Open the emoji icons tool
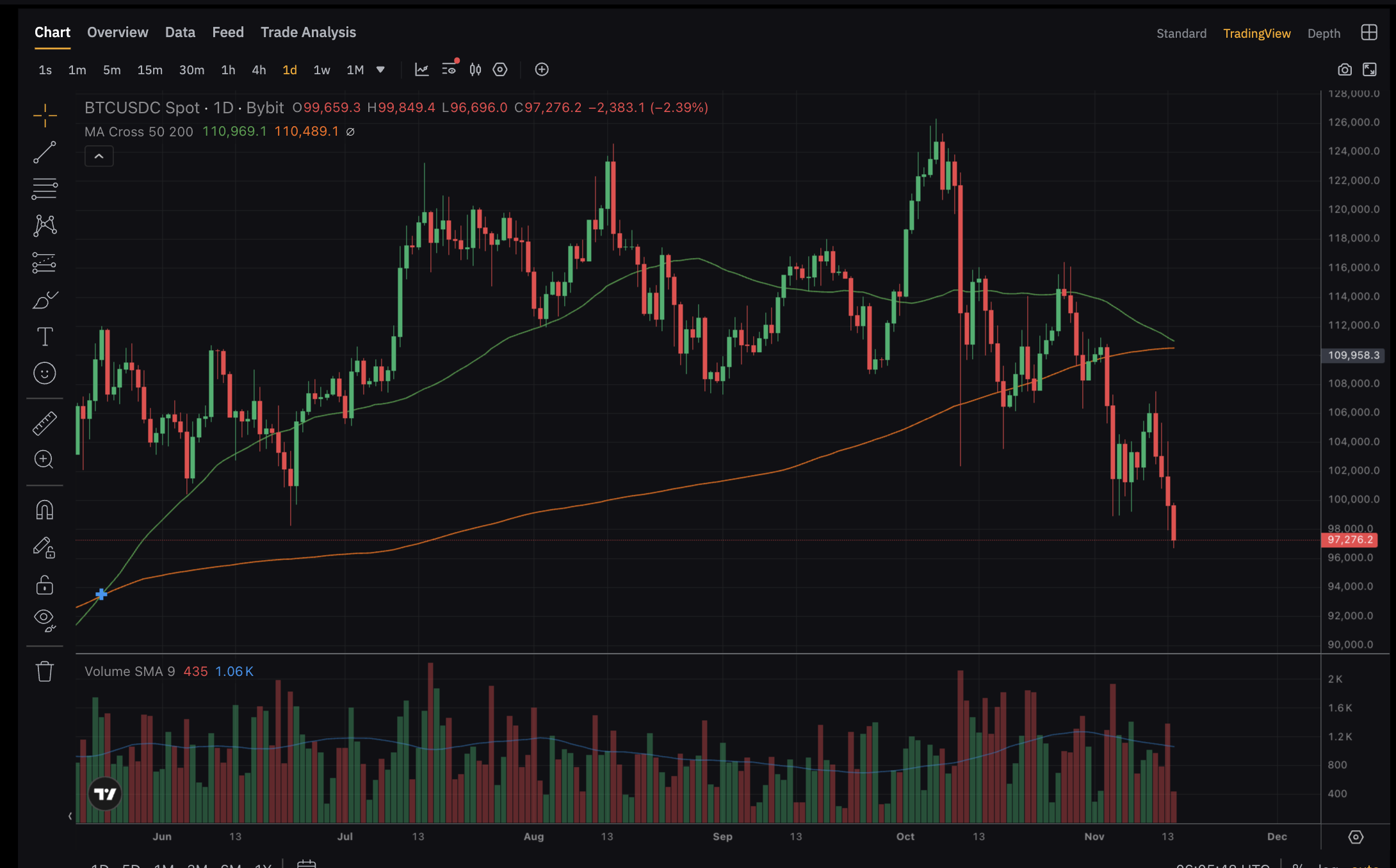Image resolution: width=1396 pixels, height=868 pixels. (45, 373)
